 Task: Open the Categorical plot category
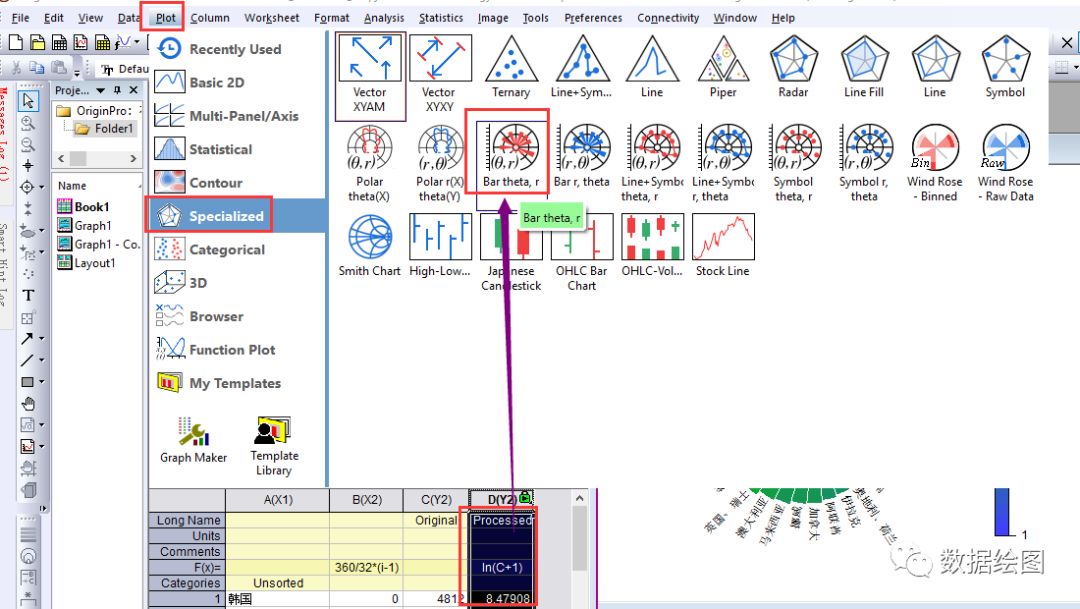click(236, 249)
